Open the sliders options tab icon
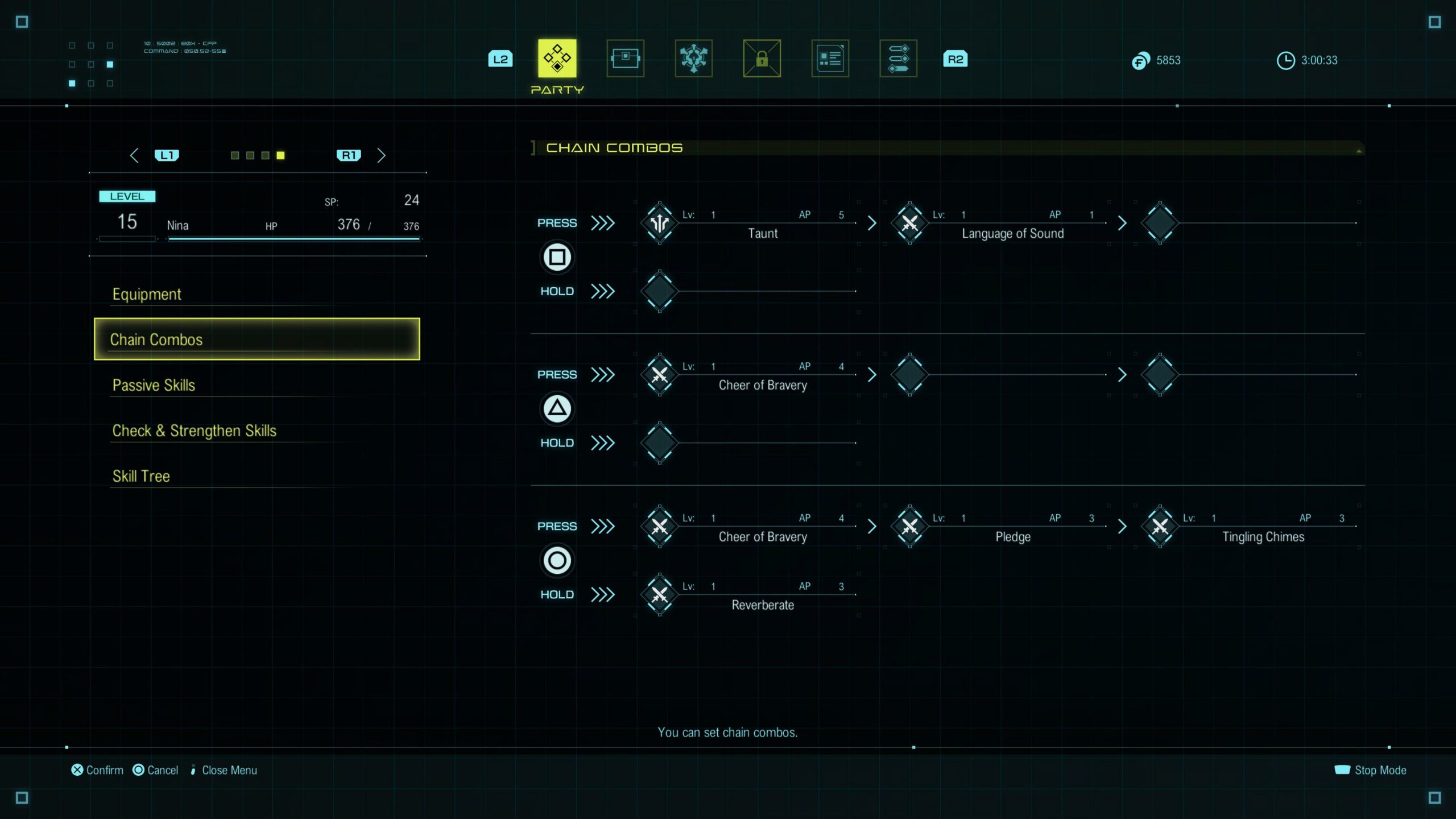Screen dimensions: 1456x819 (898, 58)
